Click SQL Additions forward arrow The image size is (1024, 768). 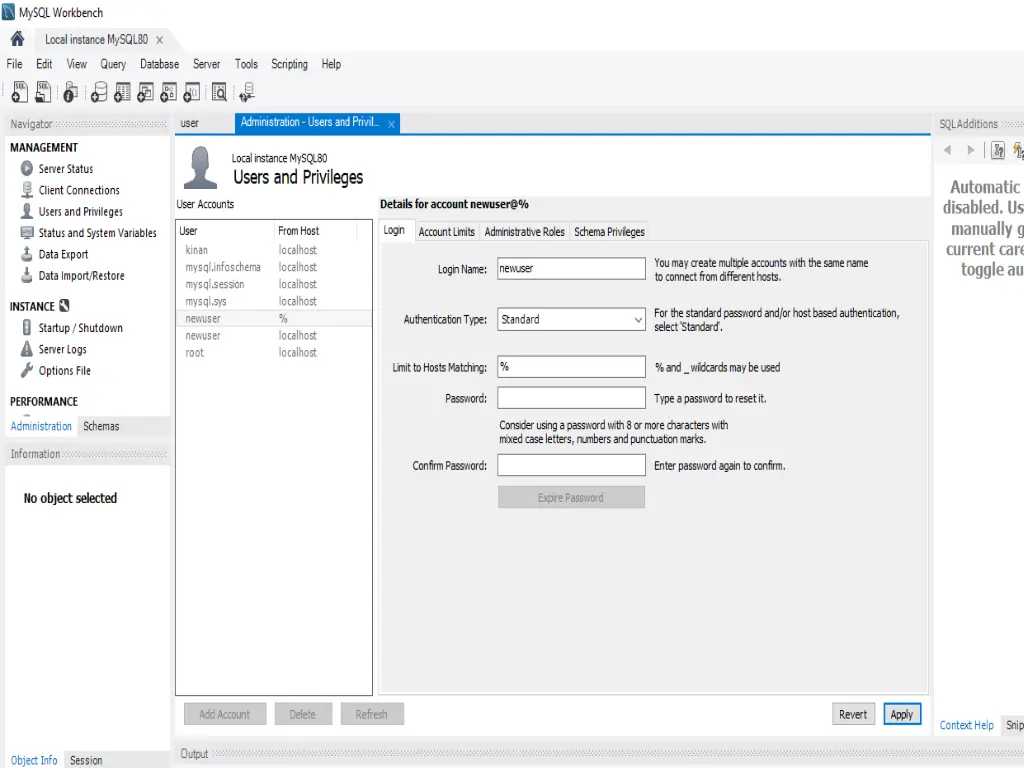(970, 150)
